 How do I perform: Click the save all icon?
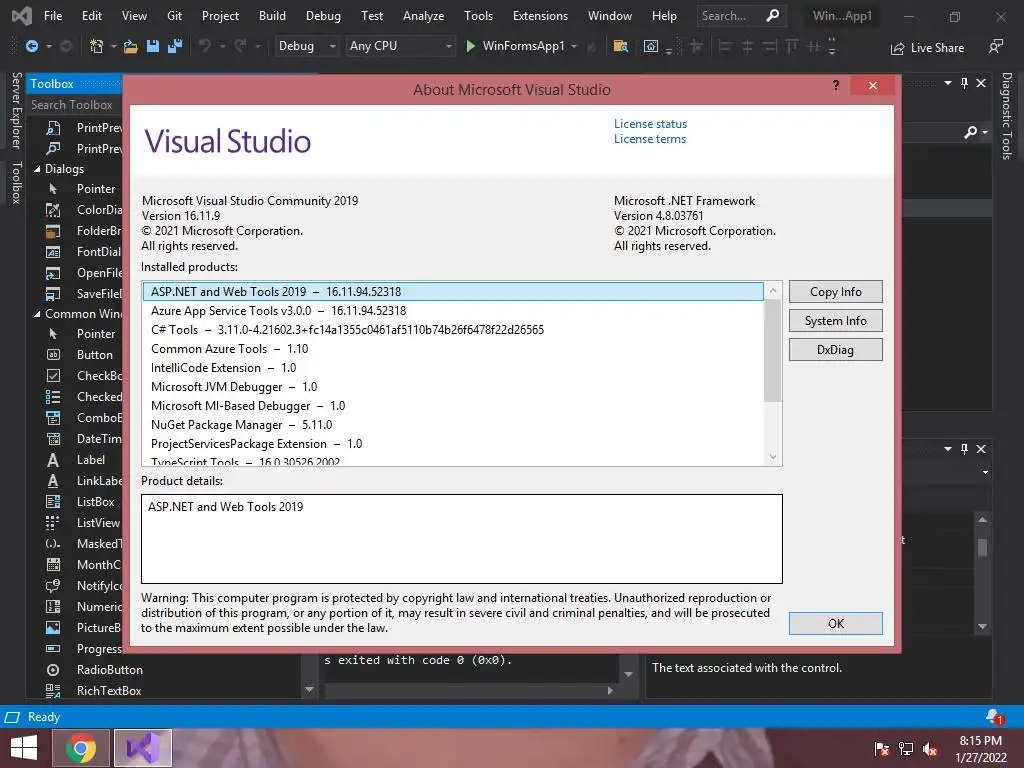pos(174,46)
